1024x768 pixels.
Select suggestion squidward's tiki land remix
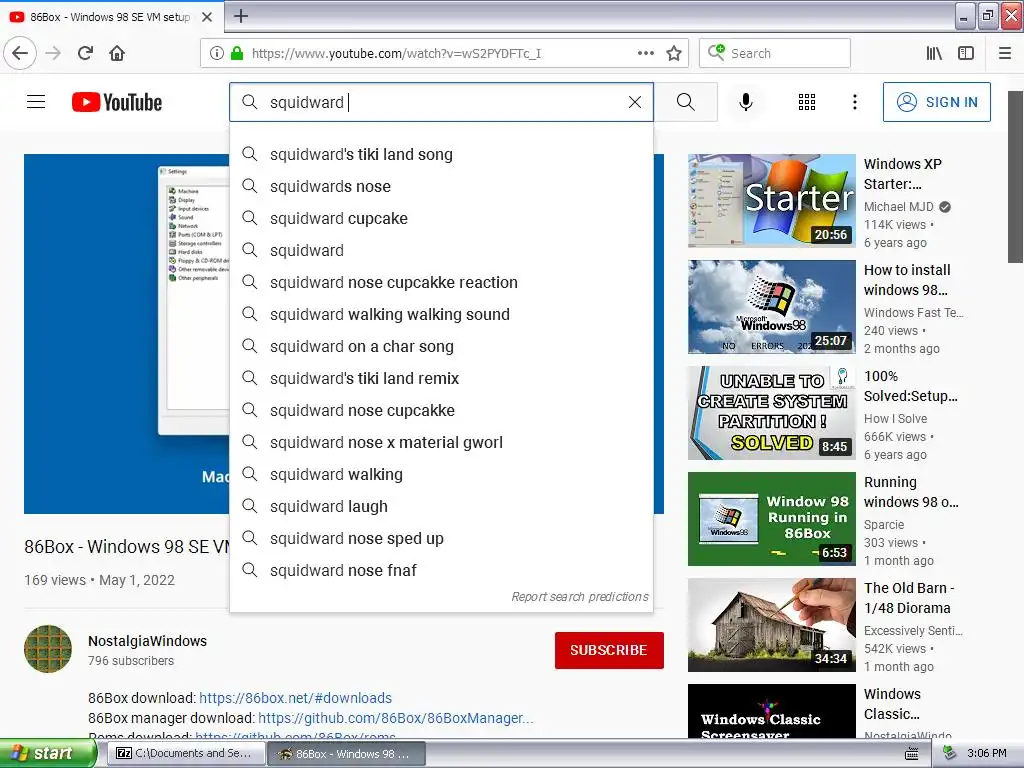441,378
